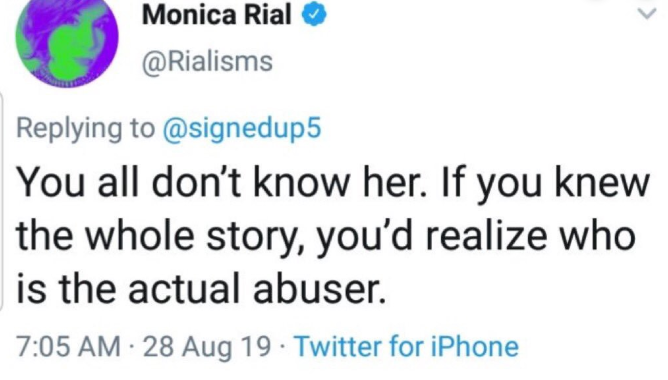Viewport: 668px width, 380px height.
Task: Click the blue verified badge
Action: coord(314,15)
